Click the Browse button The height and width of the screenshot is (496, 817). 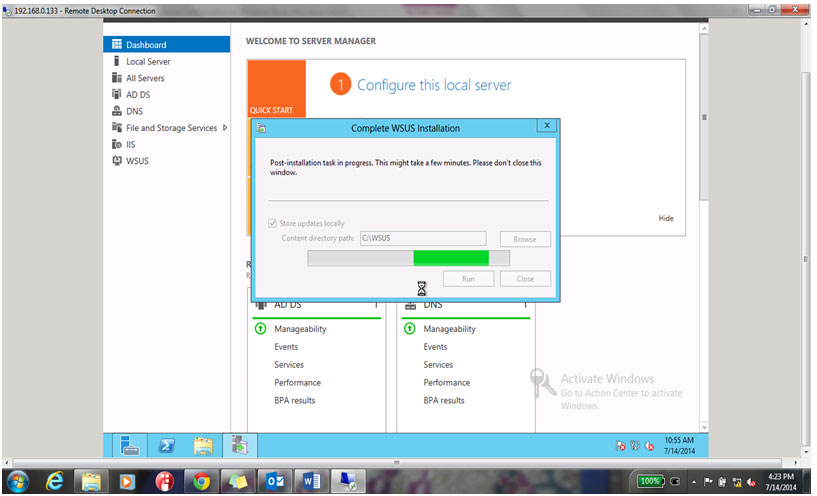click(525, 239)
